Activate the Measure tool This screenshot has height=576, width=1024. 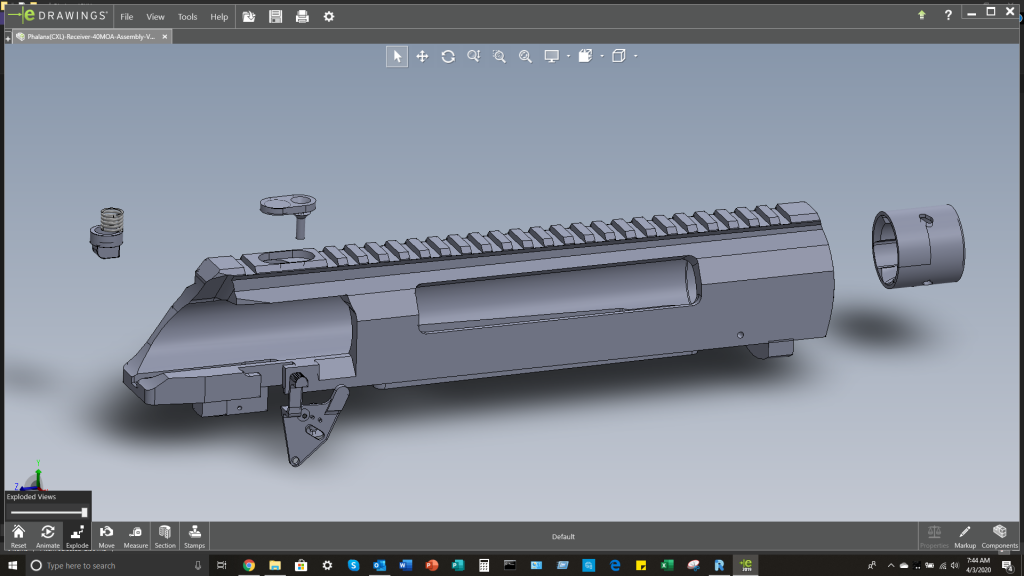[136, 536]
